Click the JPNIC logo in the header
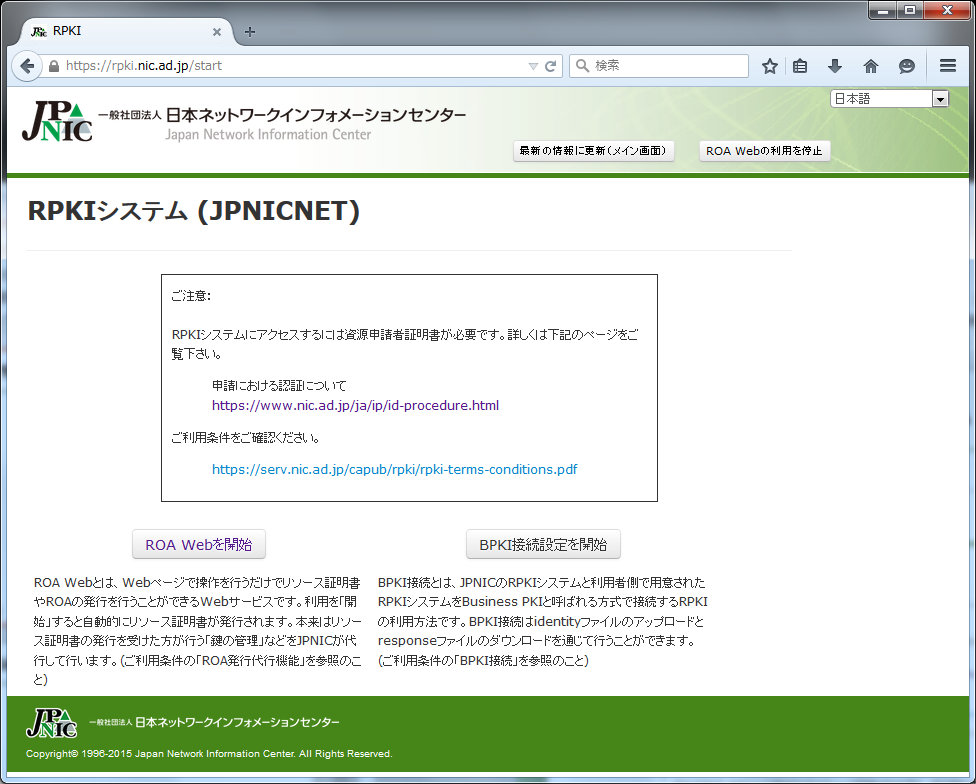The width and height of the screenshot is (976, 784). (57, 122)
